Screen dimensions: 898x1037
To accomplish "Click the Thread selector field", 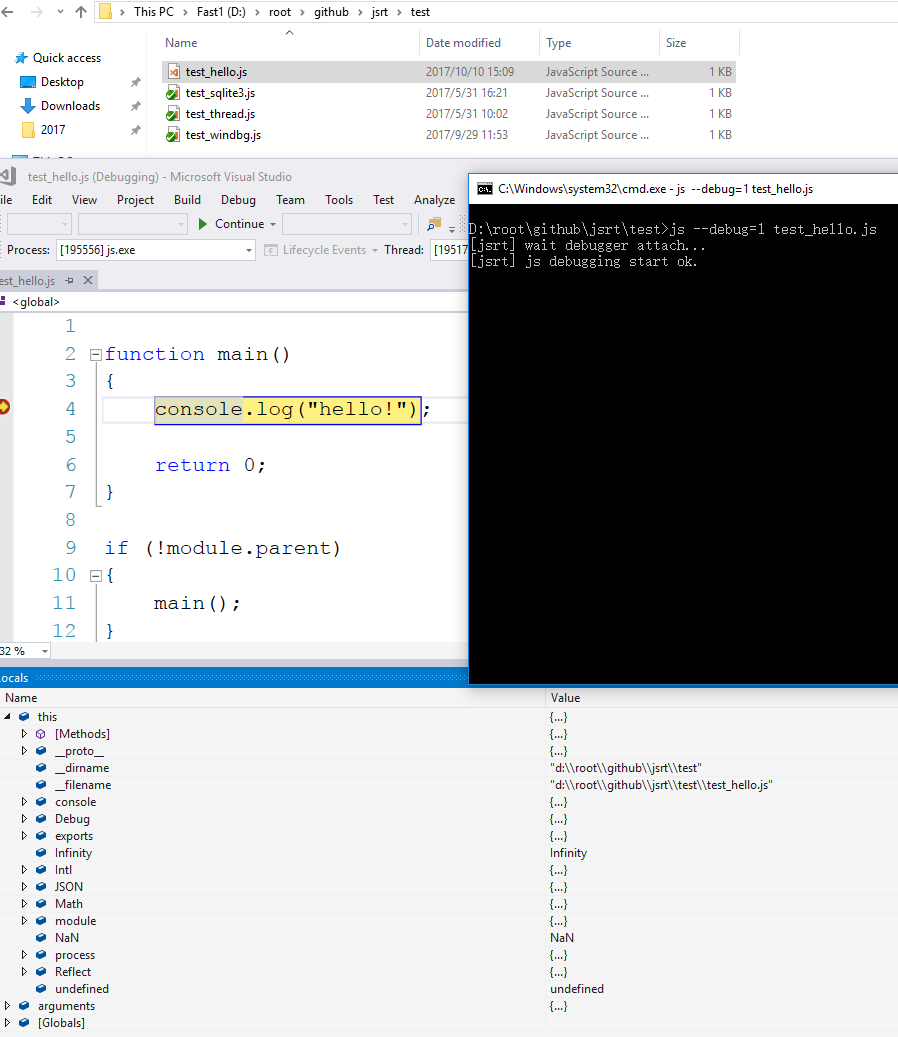I will (x=449, y=250).
